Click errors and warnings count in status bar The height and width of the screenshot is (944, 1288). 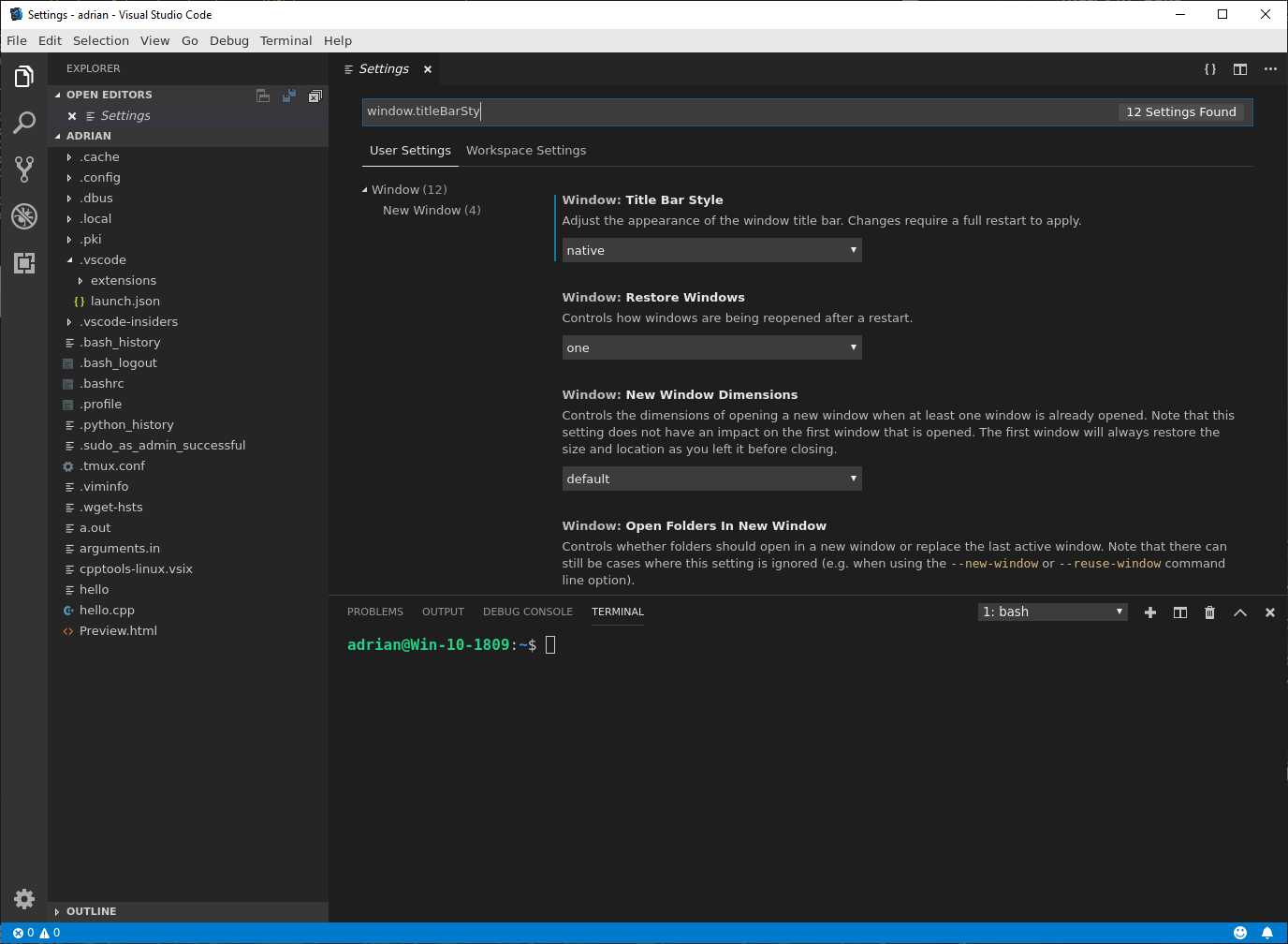[x=37, y=933]
